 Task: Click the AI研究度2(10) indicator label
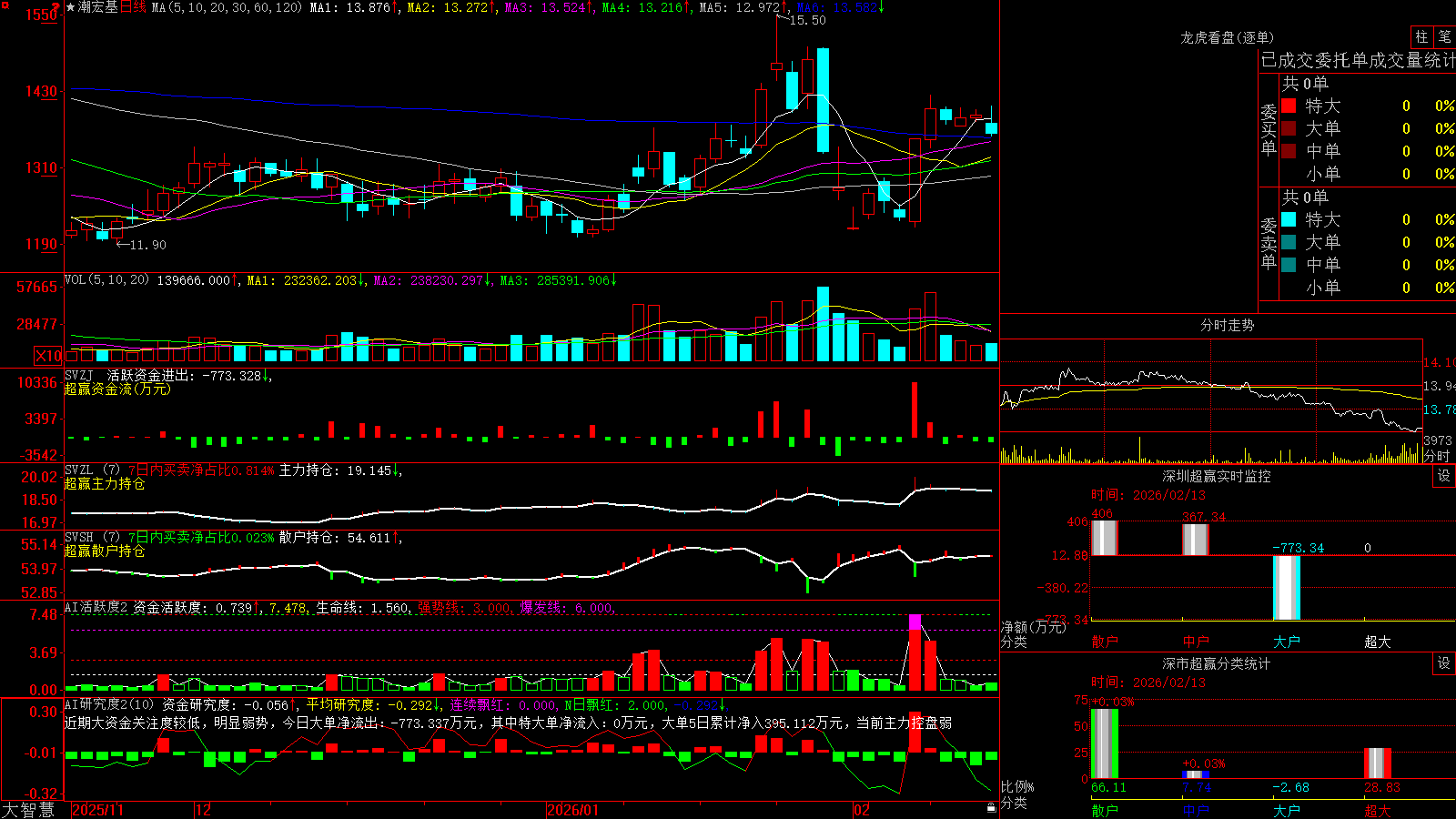109,704
